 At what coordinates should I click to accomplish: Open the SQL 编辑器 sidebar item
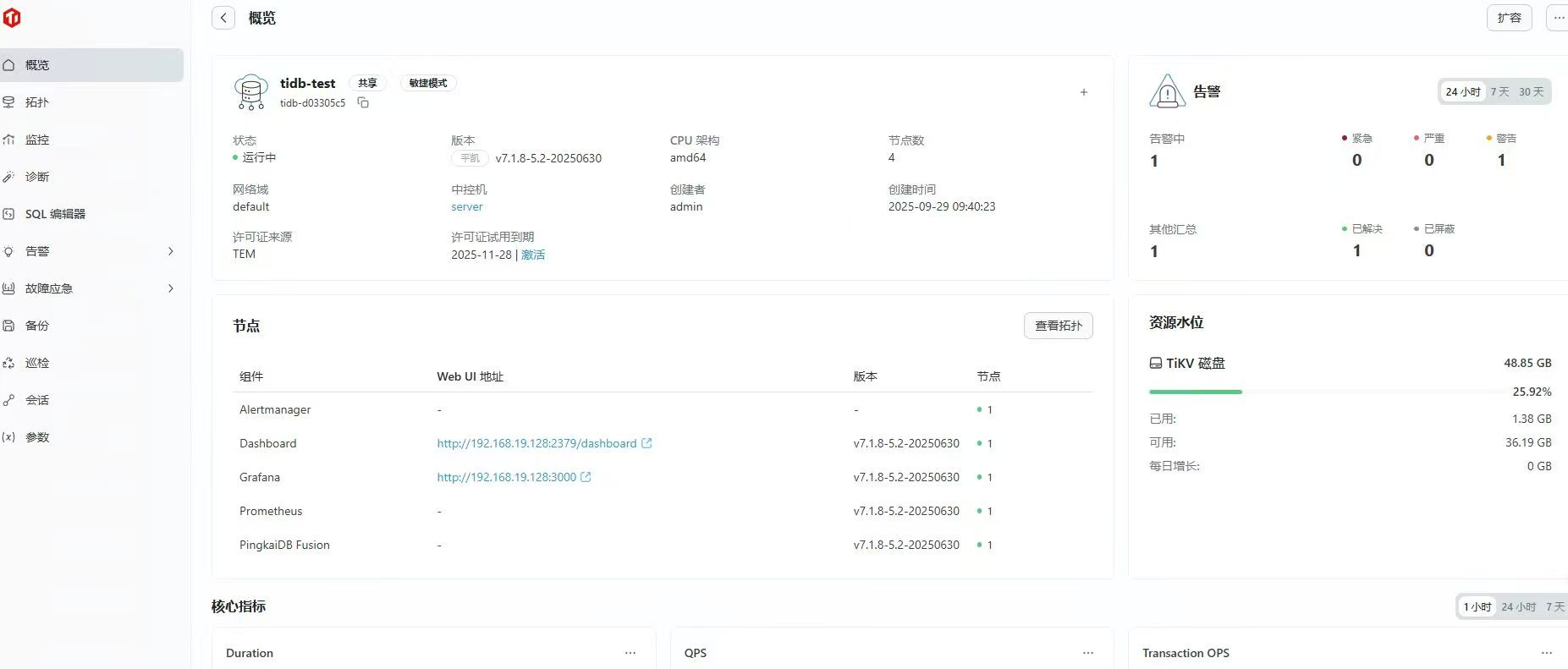pyautogui.click(x=55, y=214)
